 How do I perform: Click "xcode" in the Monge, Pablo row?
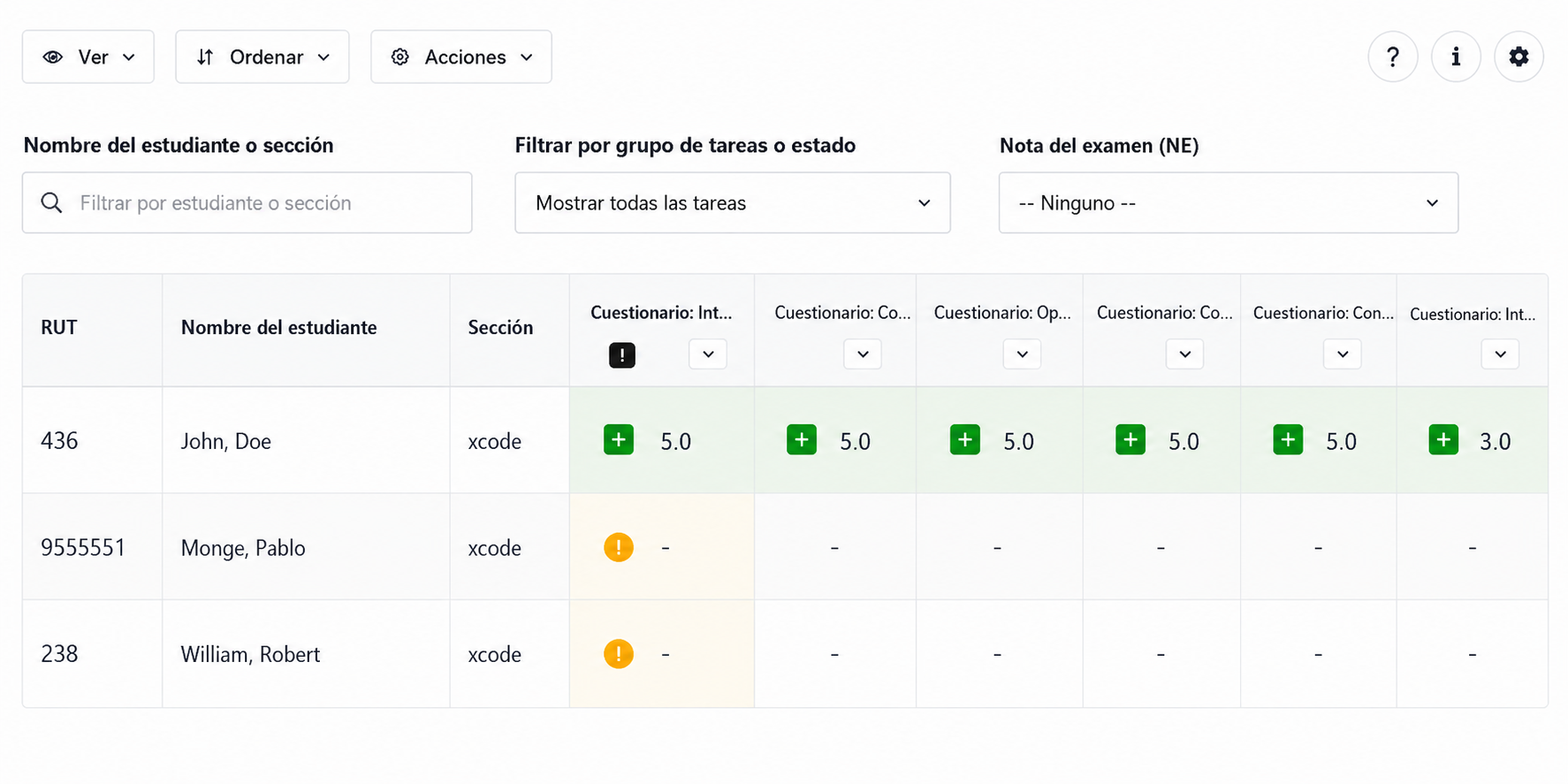coord(495,548)
